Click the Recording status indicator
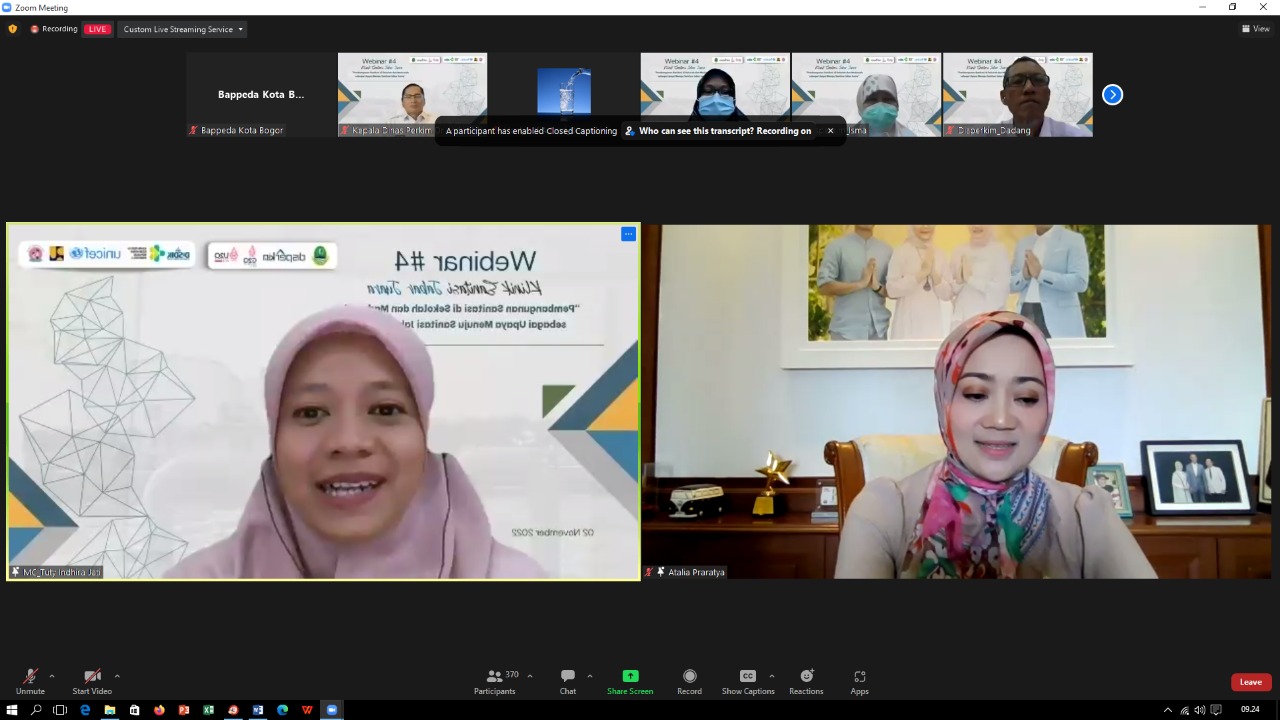 [x=54, y=29]
